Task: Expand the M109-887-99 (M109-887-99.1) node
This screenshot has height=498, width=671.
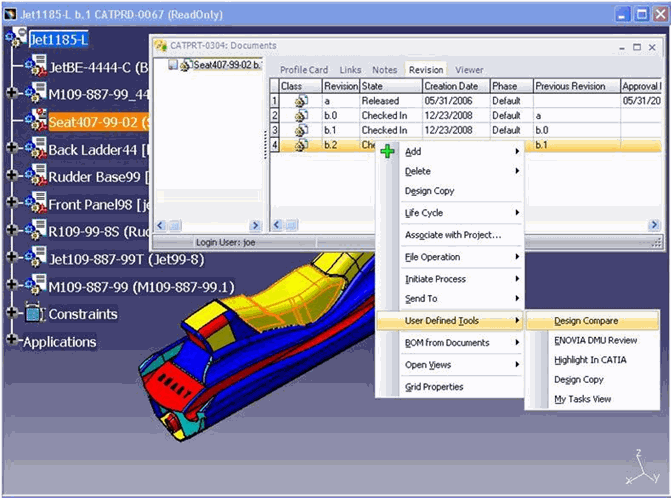Action: 12,285
